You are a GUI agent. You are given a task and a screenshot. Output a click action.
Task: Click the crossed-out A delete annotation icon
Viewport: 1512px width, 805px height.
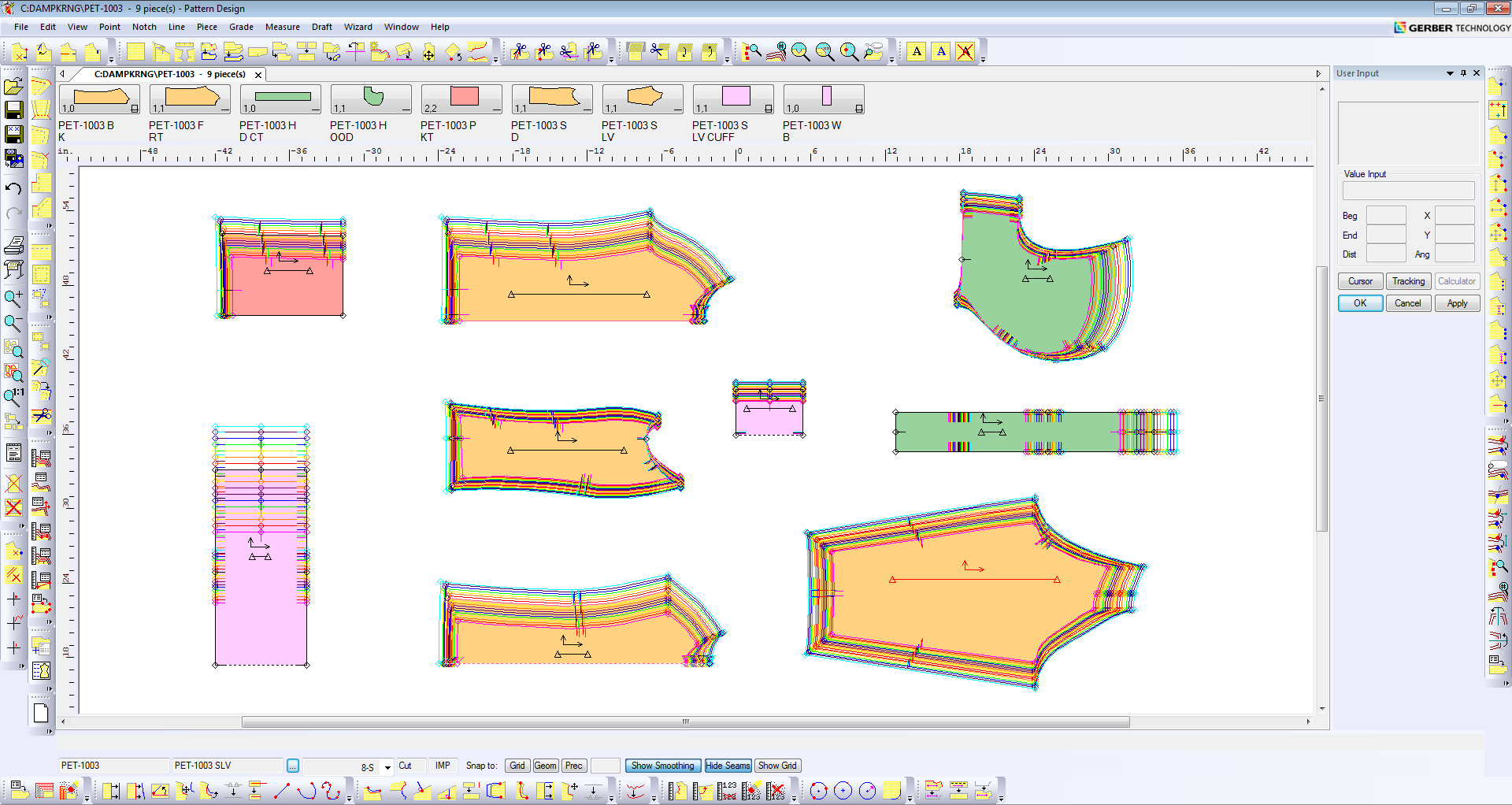(x=965, y=52)
